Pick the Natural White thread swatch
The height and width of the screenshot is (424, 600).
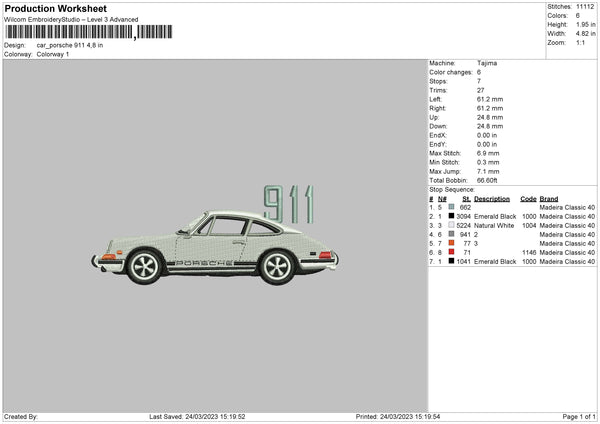pyautogui.click(x=451, y=225)
